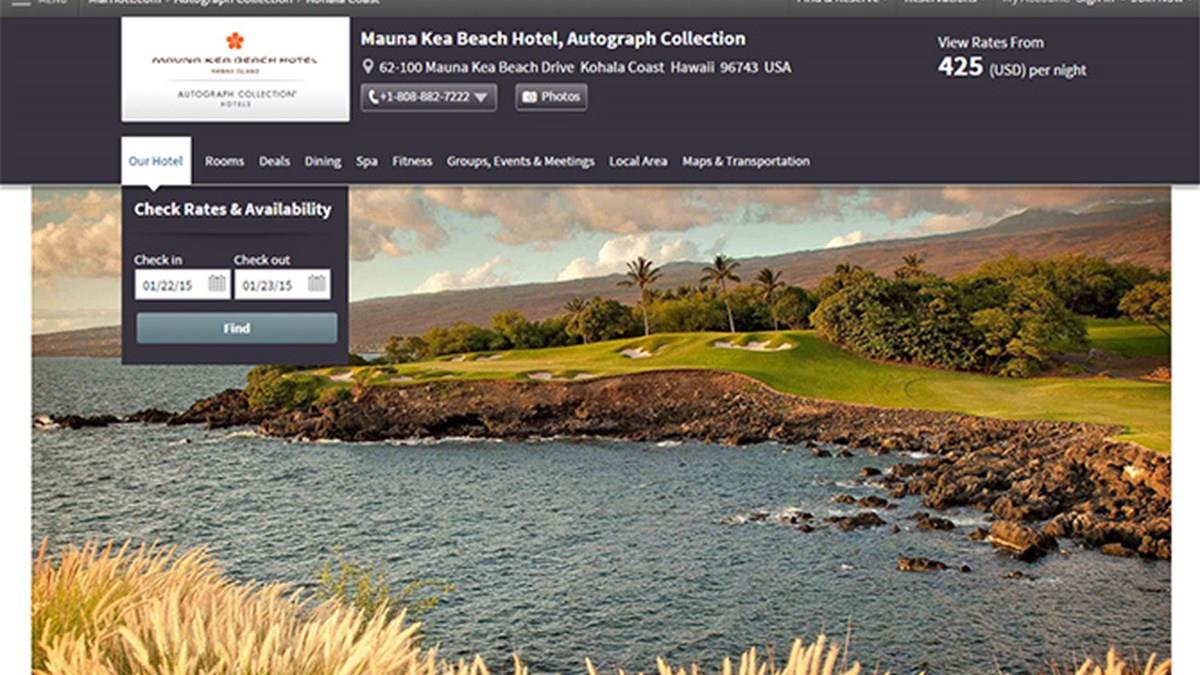Open the check-in calendar icon
Image resolution: width=1200 pixels, height=675 pixels.
coord(217,284)
